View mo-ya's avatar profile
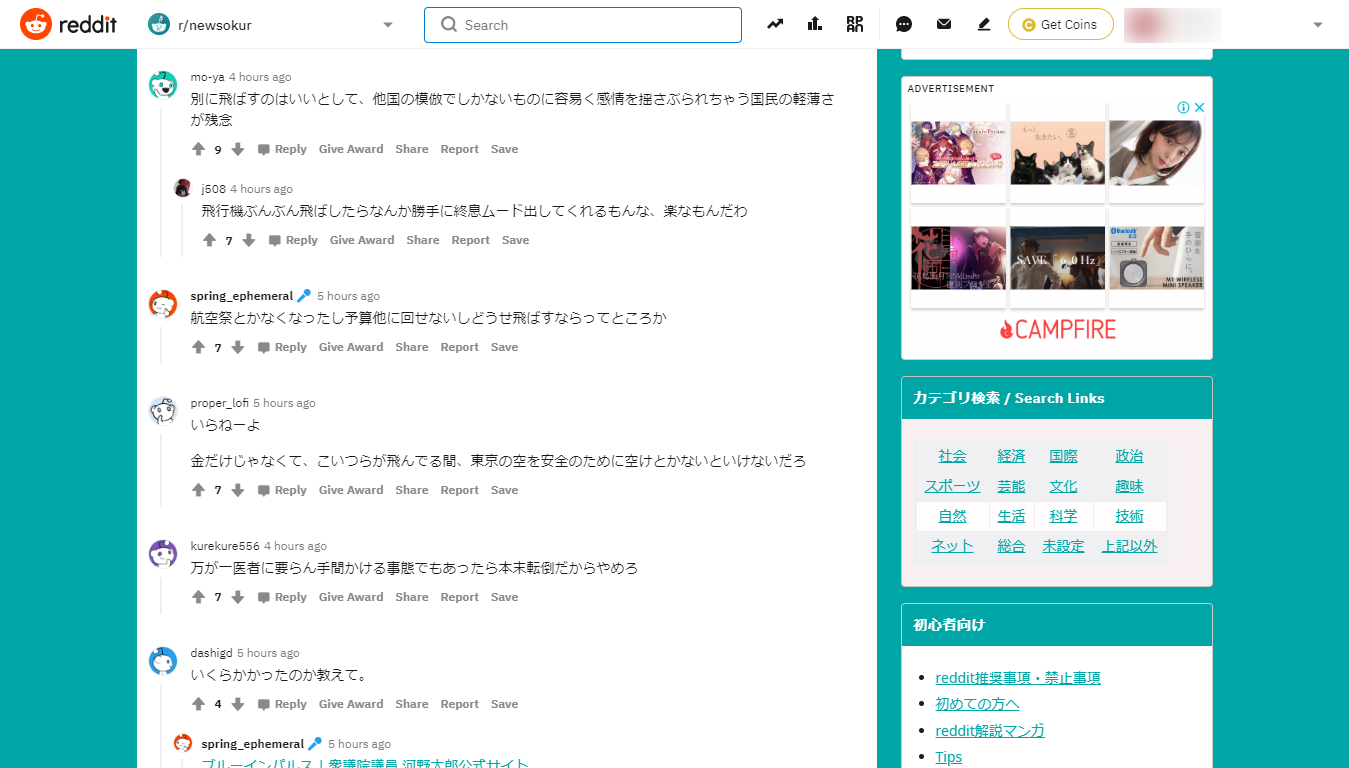The height and width of the screenshot is (768, 1349). click(163, 85)
